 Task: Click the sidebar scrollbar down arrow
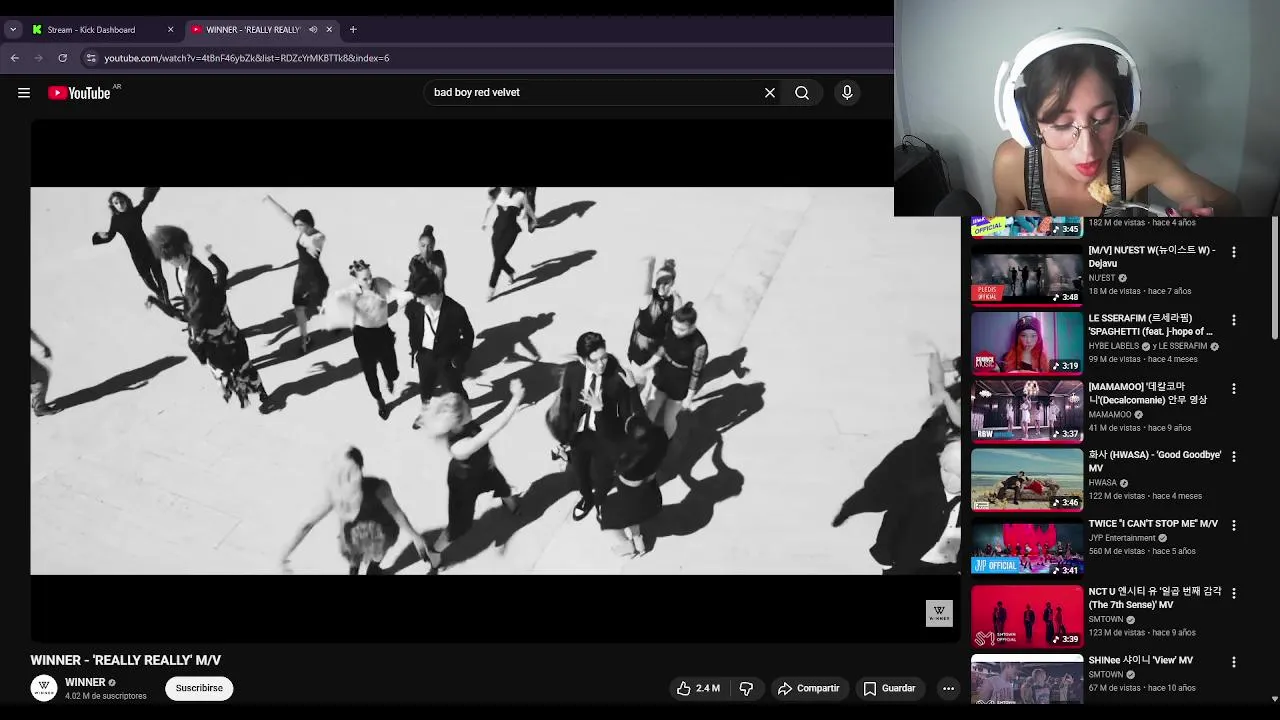[x=1274, y=699]
